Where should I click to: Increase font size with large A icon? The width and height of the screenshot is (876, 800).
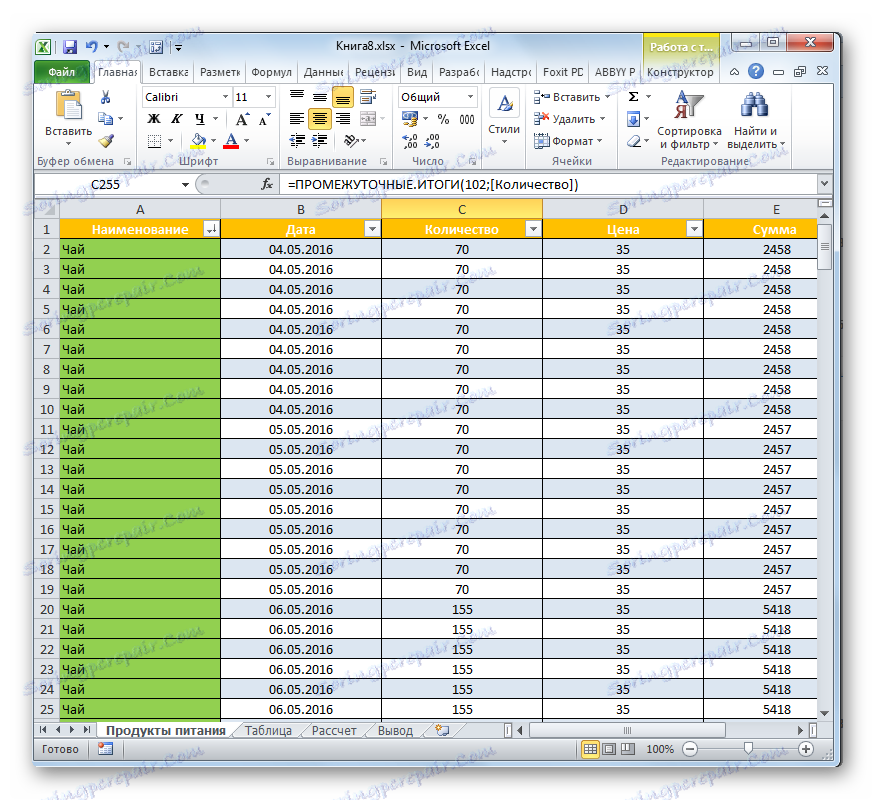pos(242,119)
